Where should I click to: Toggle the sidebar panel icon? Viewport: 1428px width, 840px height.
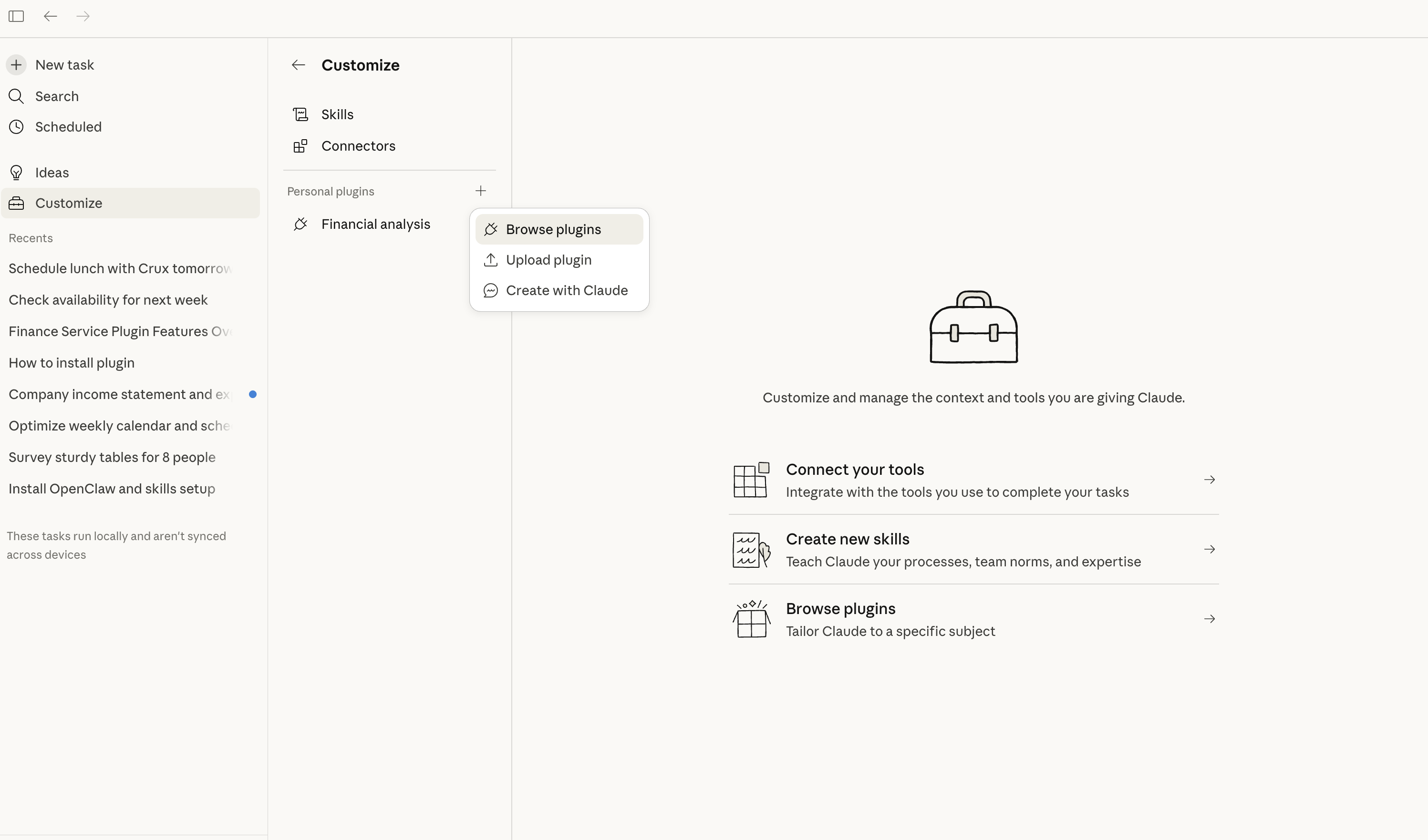16,16
